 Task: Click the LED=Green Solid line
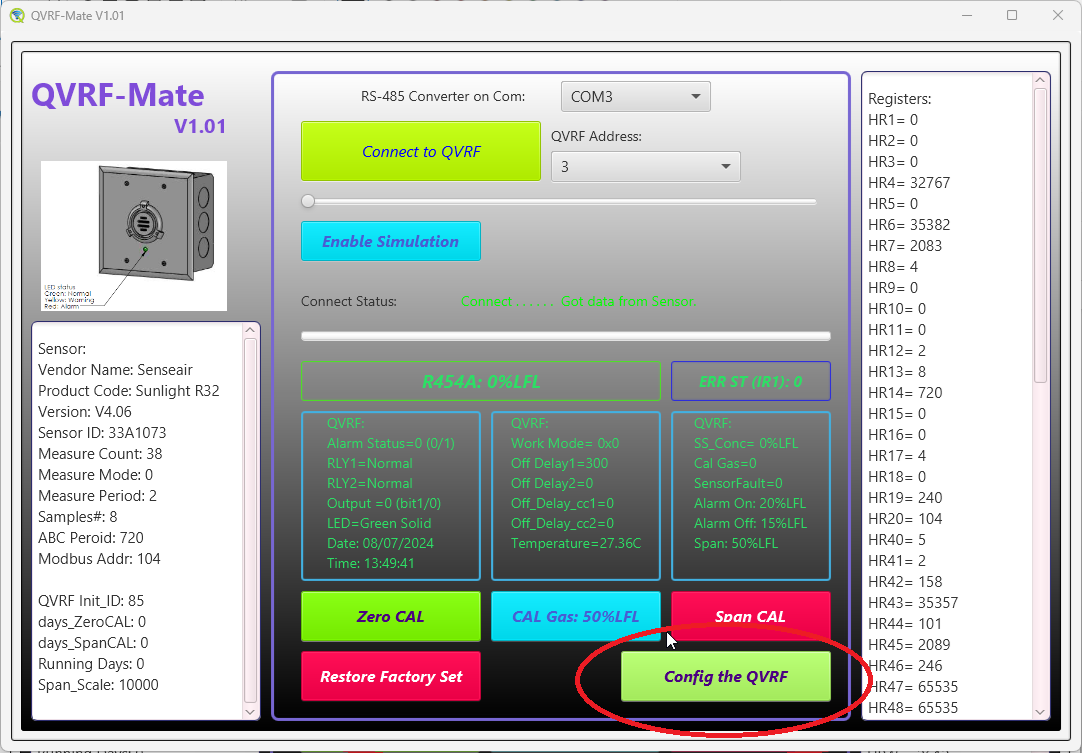point(379,523)
